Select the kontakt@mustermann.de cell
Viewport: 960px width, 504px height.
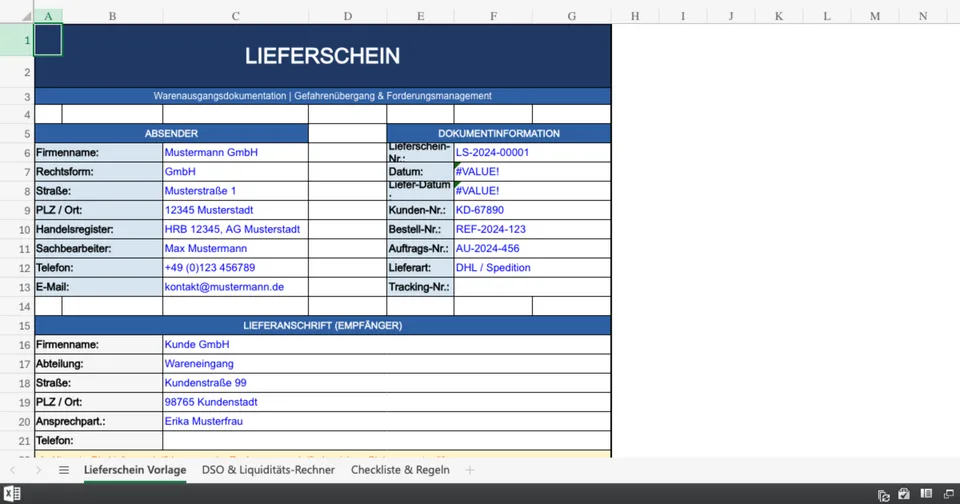point(235,287)
